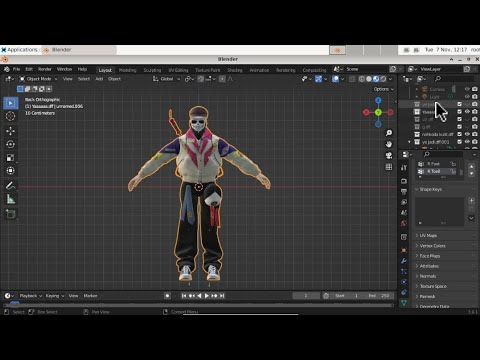Toggle viewport overlays button
This screenshot has height=360, width=480.
335,79
